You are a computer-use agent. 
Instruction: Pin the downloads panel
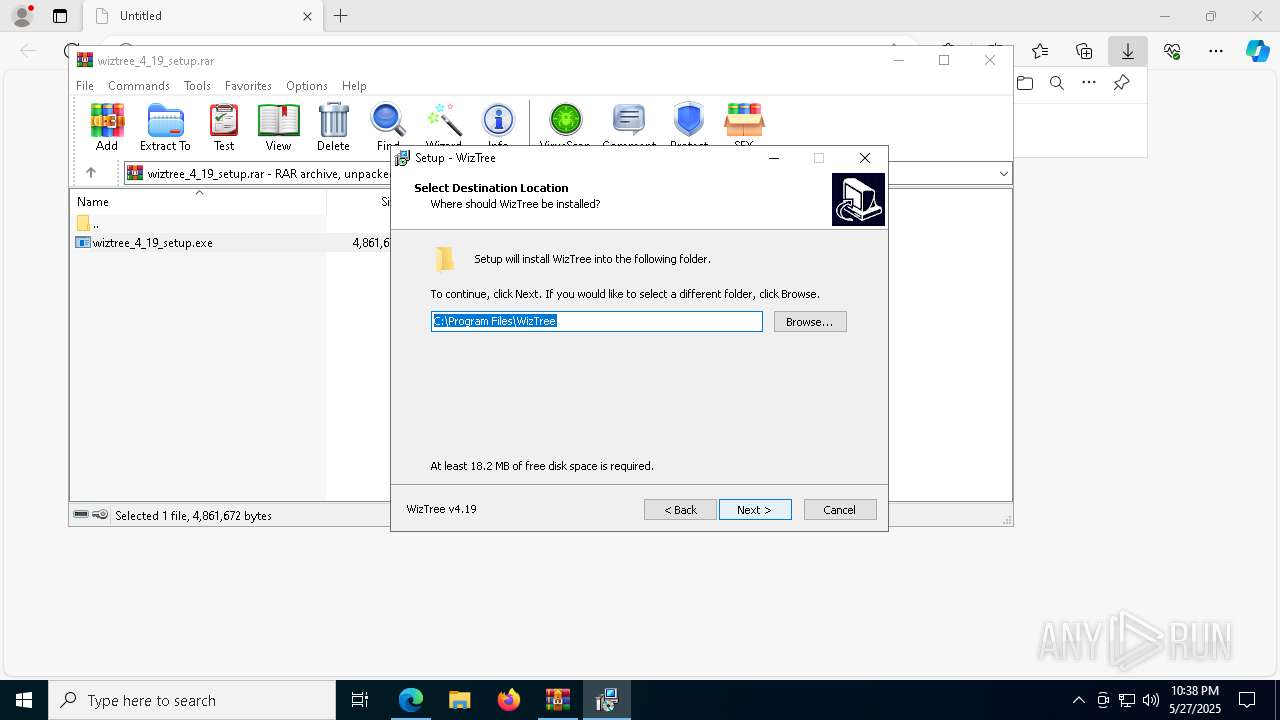pyautogui.click(x=1122, y=83)
